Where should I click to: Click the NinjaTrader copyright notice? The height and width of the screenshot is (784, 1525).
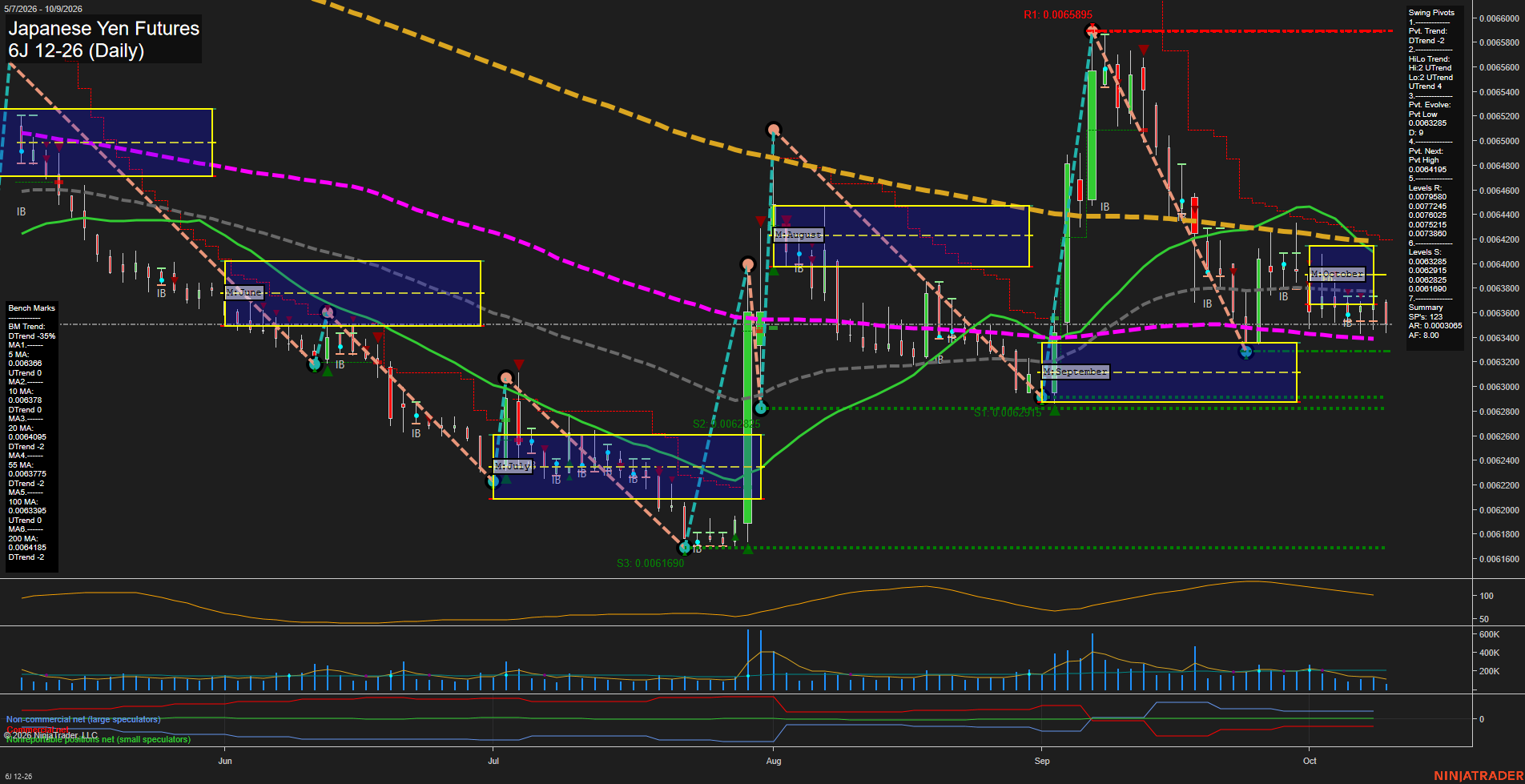click(51, 735)
